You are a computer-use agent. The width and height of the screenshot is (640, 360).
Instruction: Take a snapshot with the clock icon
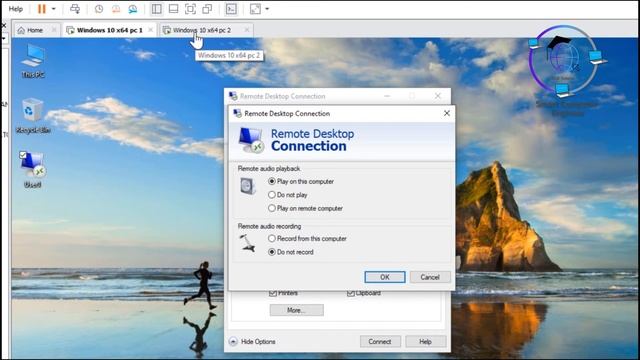[x=99, y=9]
